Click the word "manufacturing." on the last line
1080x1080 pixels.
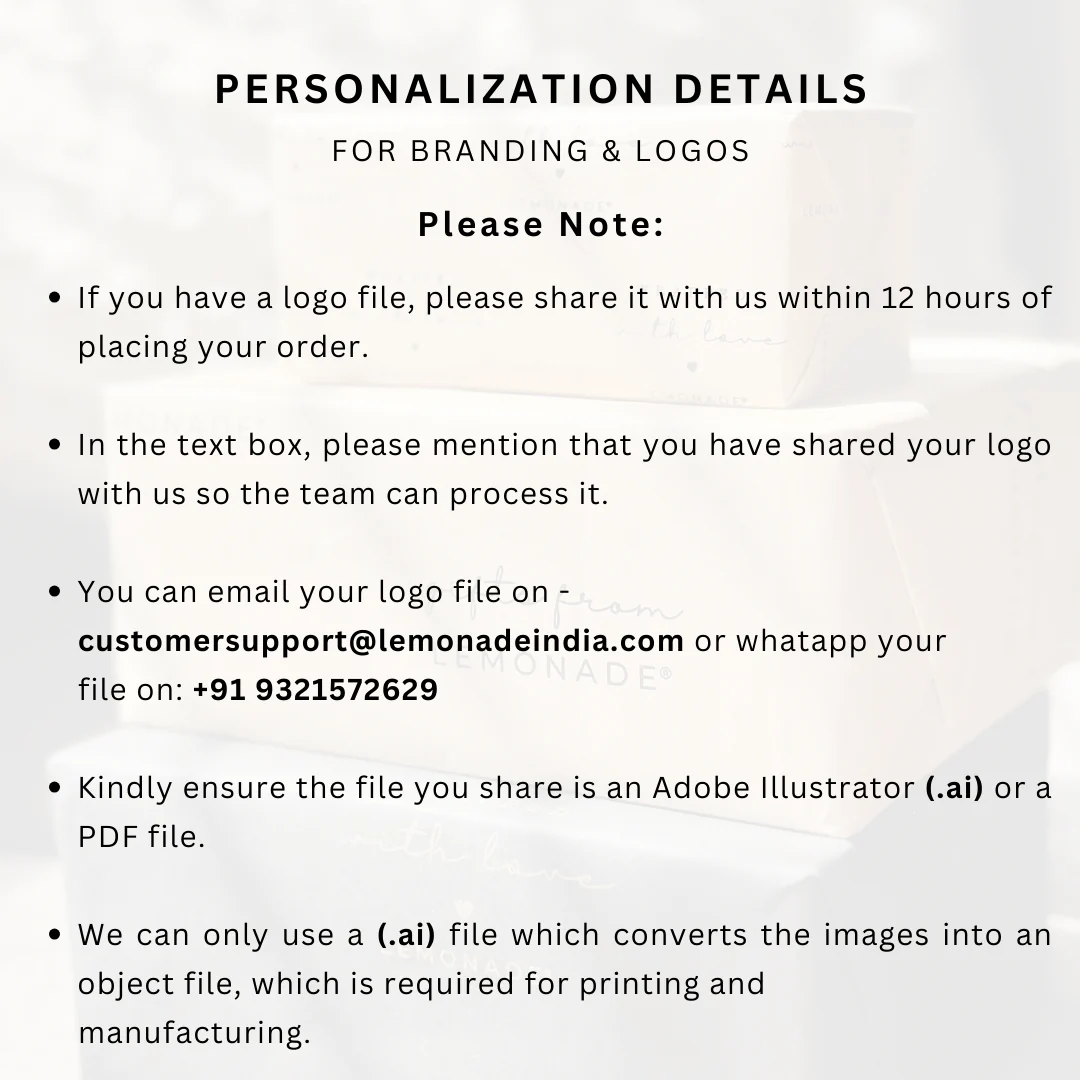[x=194, y=1033]
